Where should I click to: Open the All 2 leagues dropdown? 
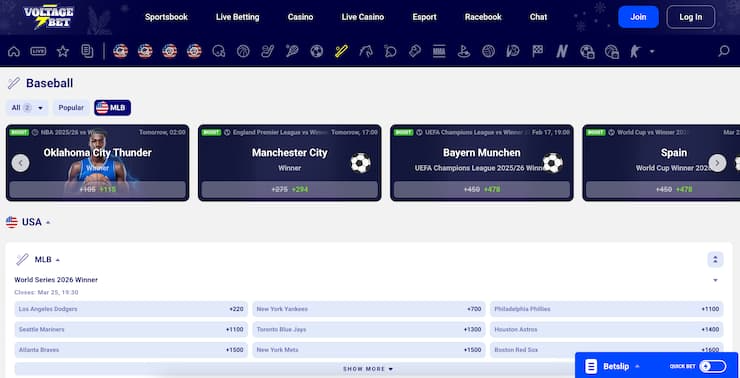[27, 108]
